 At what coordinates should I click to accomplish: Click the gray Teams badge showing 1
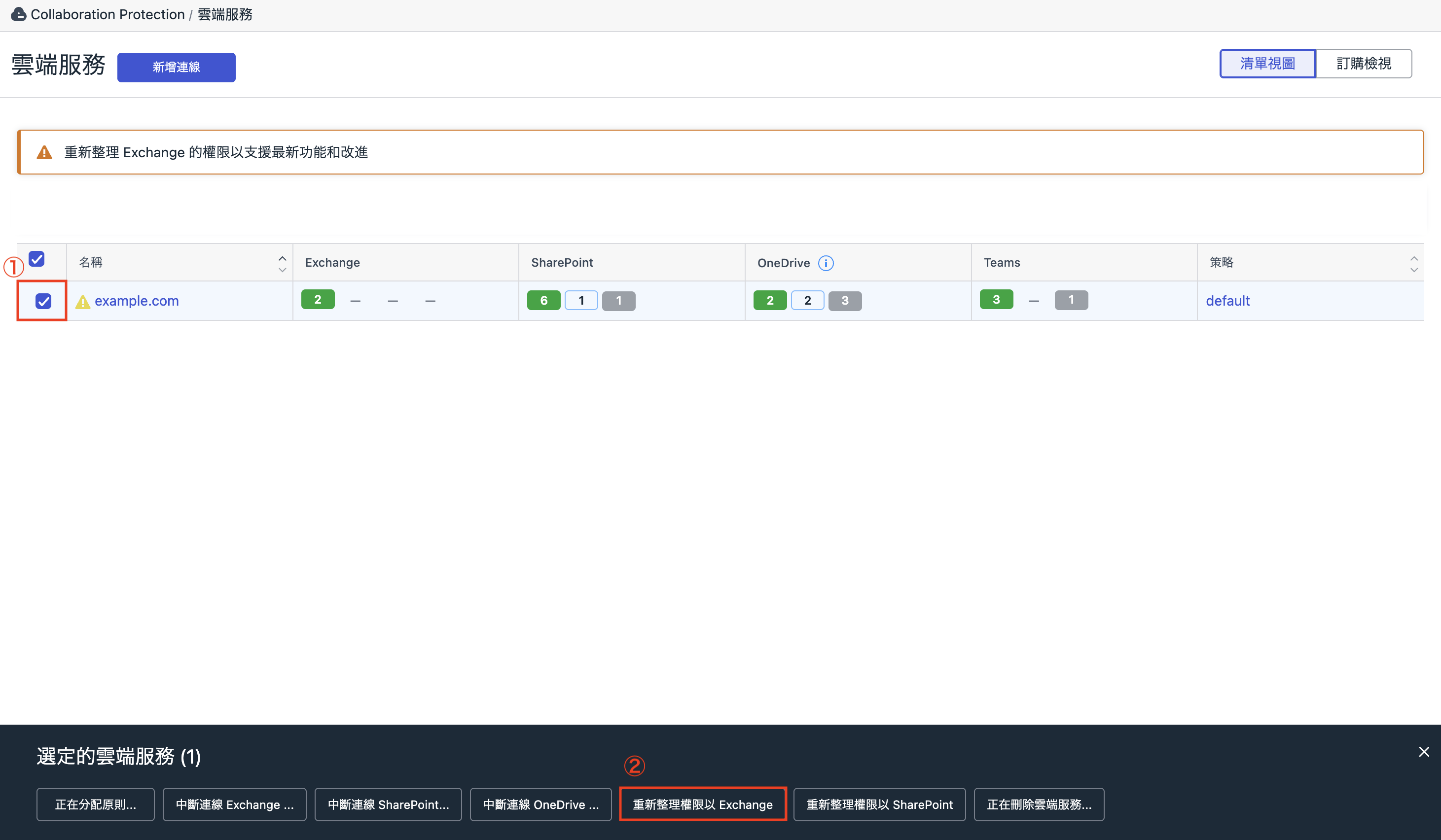click(1072, 299)
